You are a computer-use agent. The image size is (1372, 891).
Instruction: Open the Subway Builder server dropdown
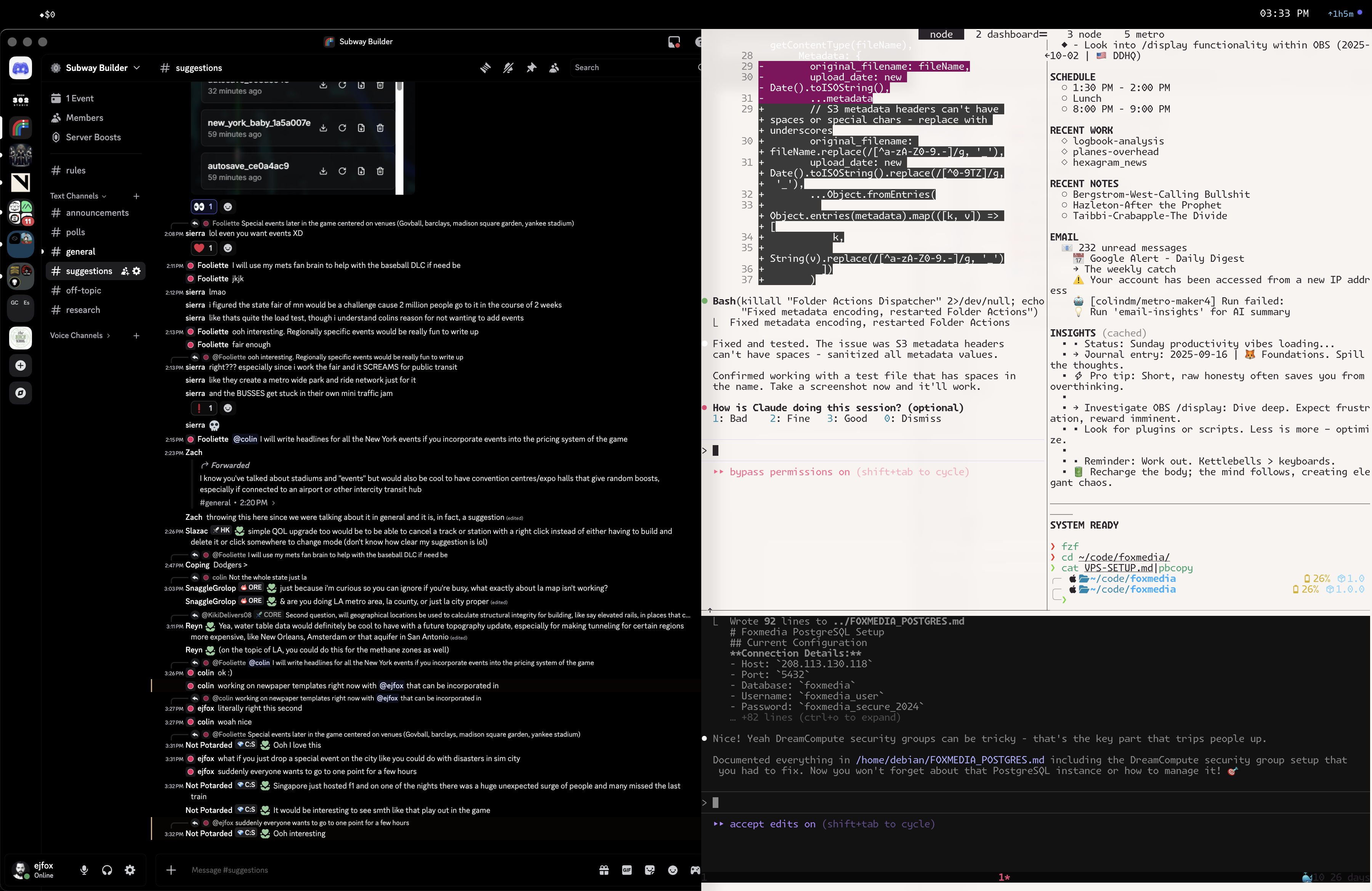(96, 67)
